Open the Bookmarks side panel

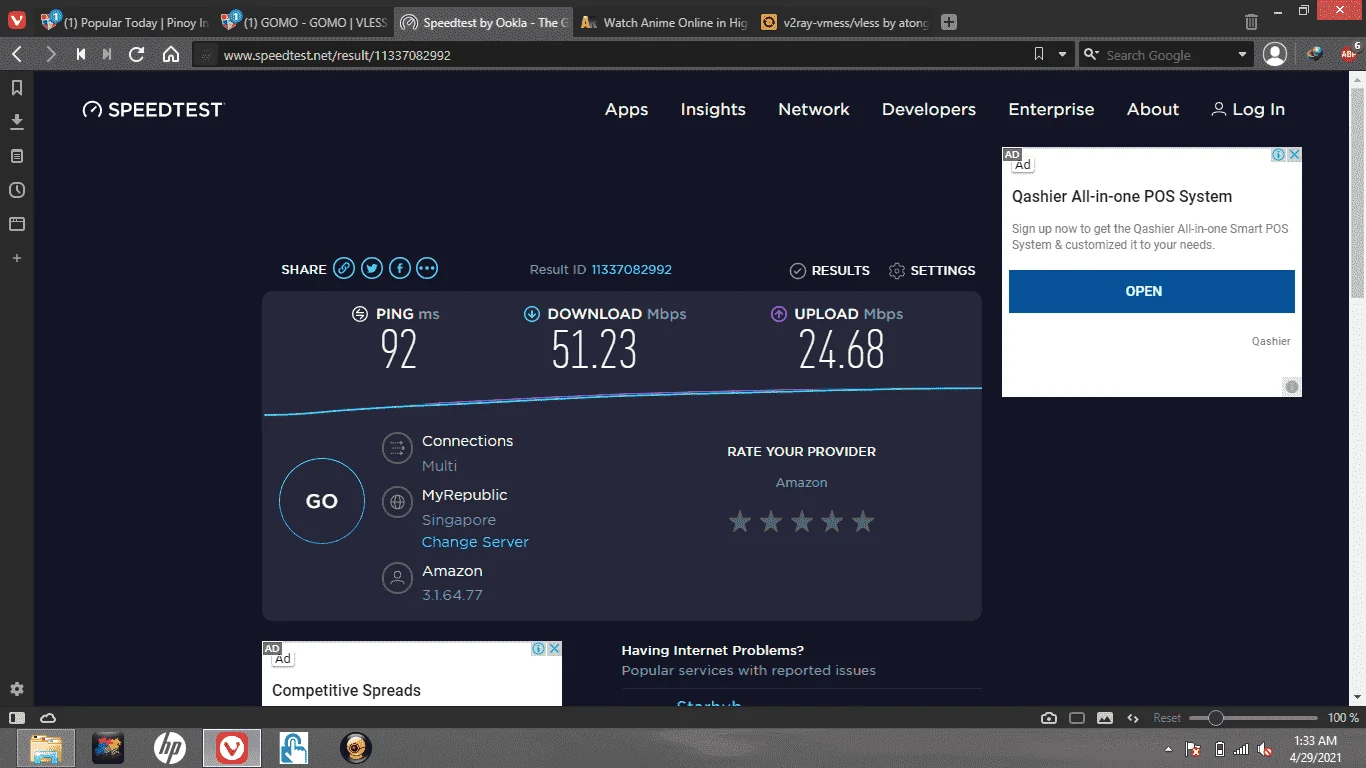coord(16,88)
